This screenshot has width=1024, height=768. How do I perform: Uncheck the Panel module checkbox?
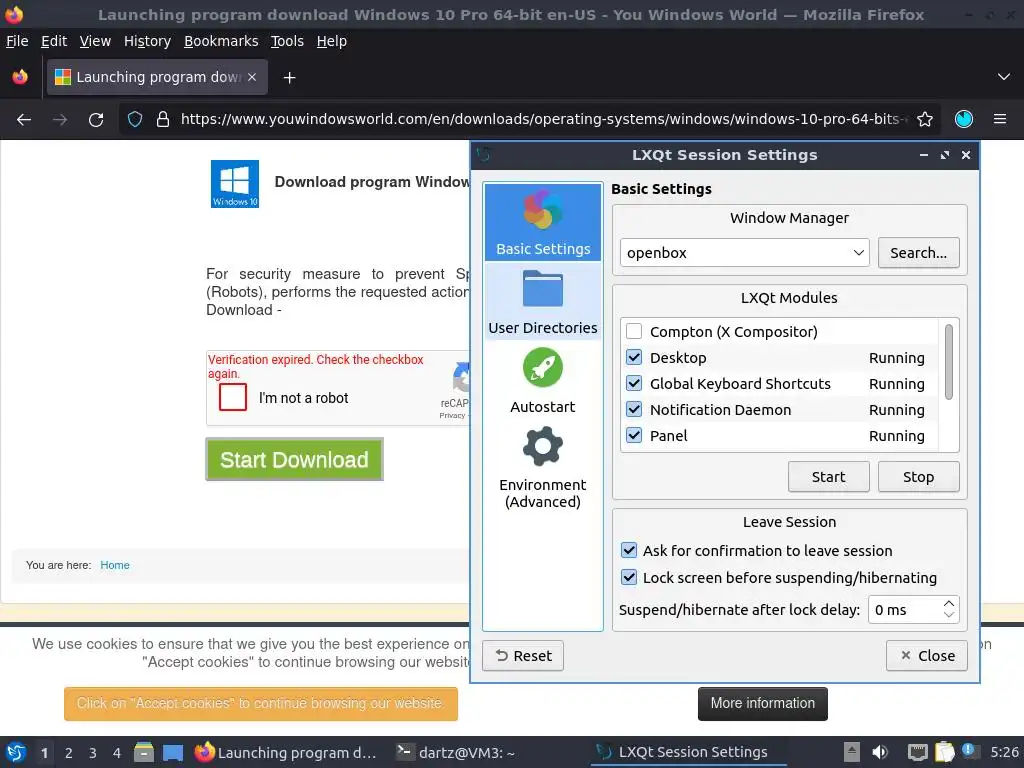tap(633, 436)
